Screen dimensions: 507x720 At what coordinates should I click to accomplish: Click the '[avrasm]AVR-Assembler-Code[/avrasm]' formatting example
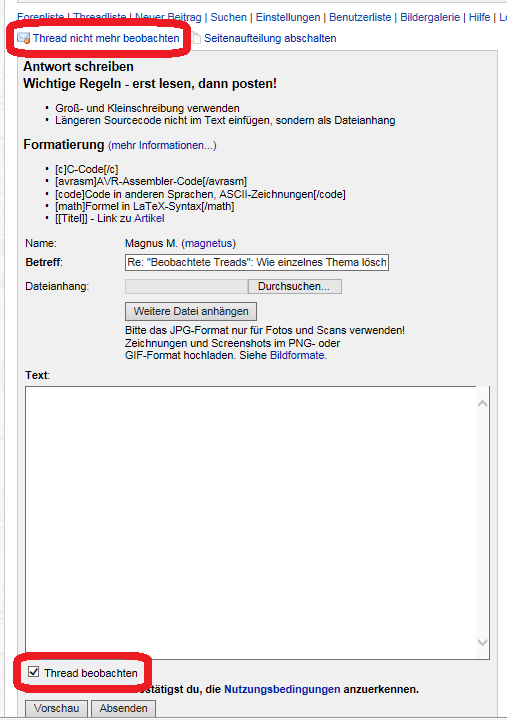click(x=151, y=181)
